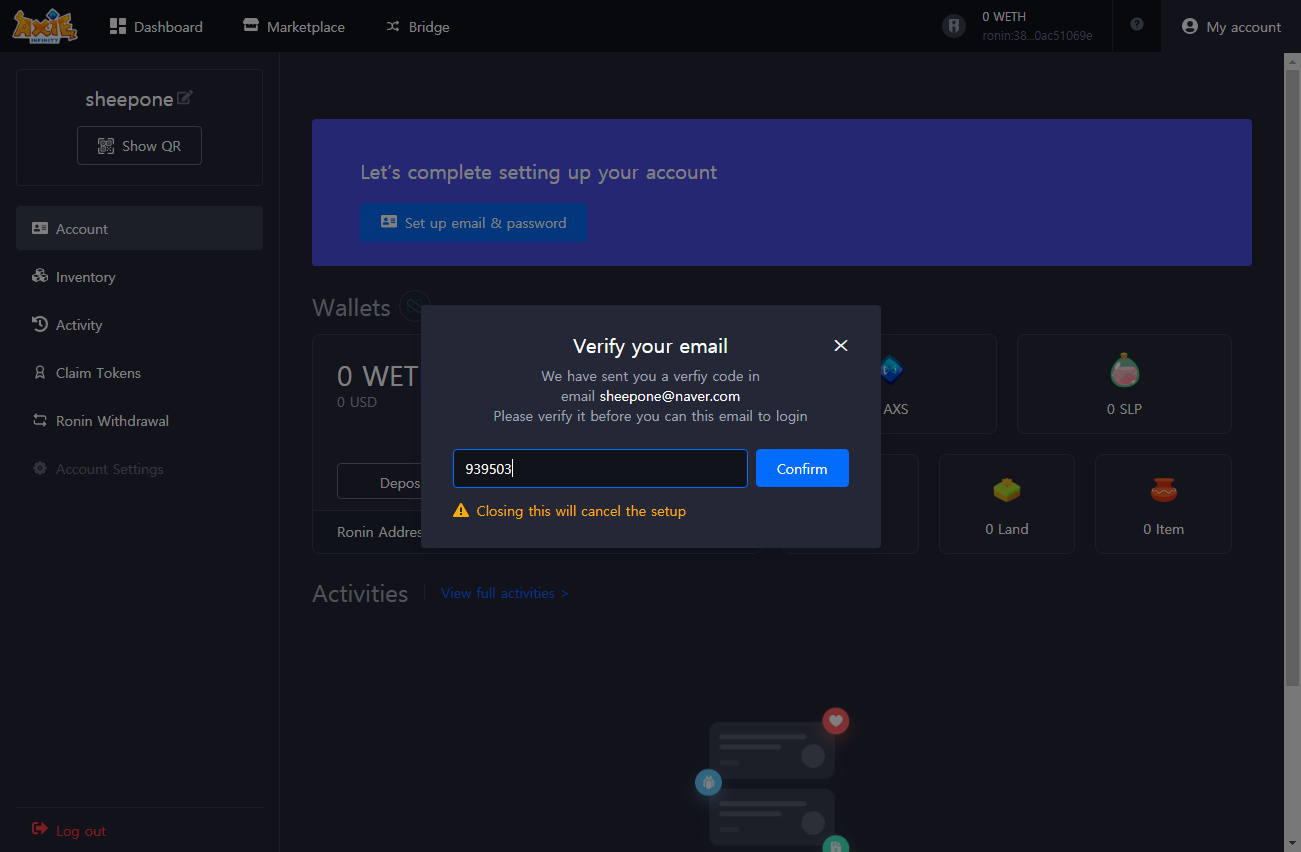The image size is (1301, 852).
Task: Click the My account avatar icon
Action: click(1190, 27)
